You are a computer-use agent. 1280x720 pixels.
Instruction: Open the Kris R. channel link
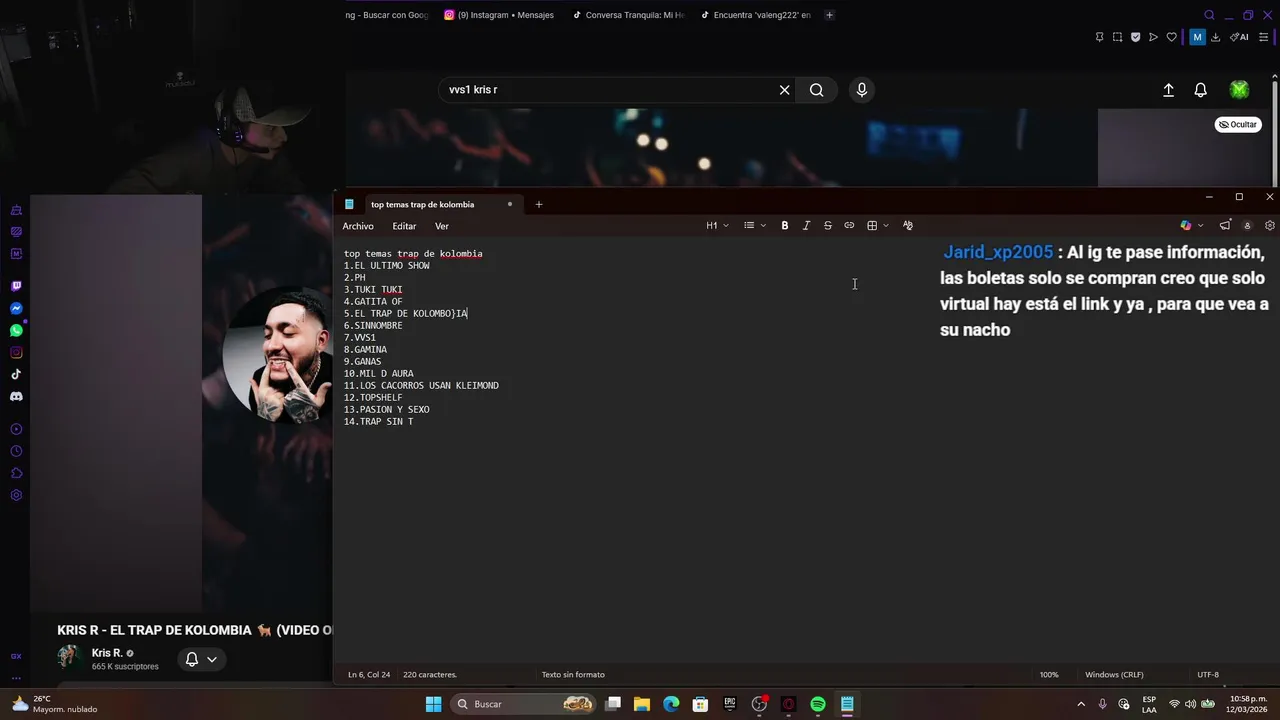pyautogui.click(x=107, y=653)
